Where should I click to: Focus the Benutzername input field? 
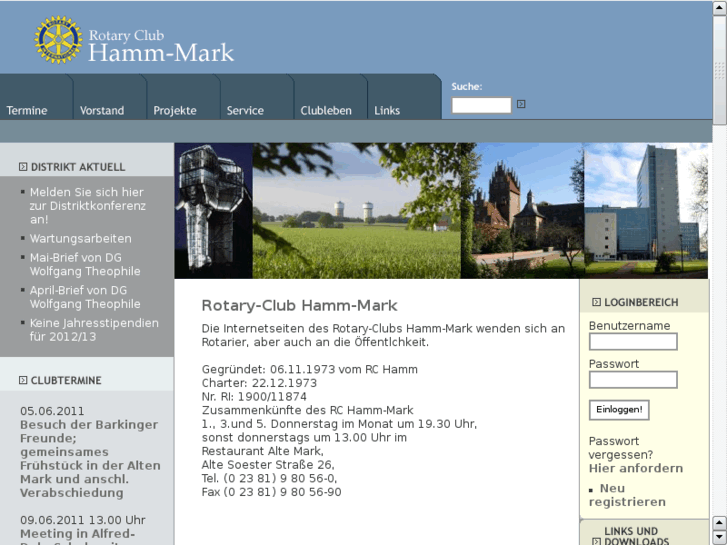pyautogui.click(x=633, y=342)
